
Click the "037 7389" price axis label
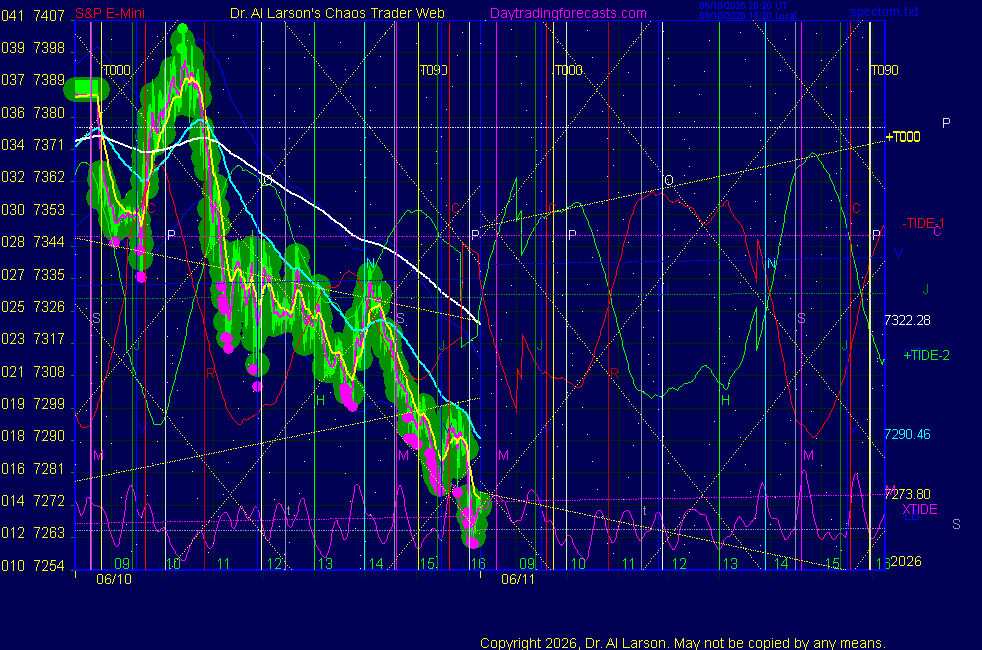click(x=33, y=80)
